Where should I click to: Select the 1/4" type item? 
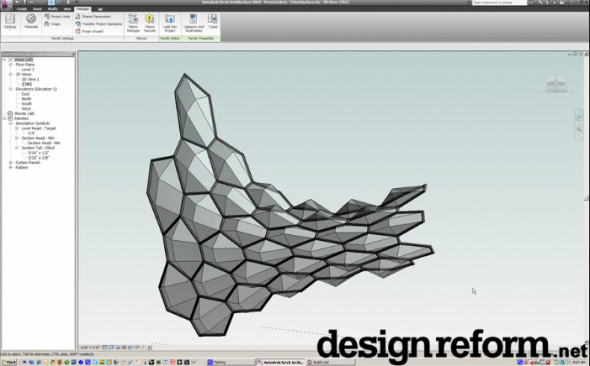pos(31,133)
